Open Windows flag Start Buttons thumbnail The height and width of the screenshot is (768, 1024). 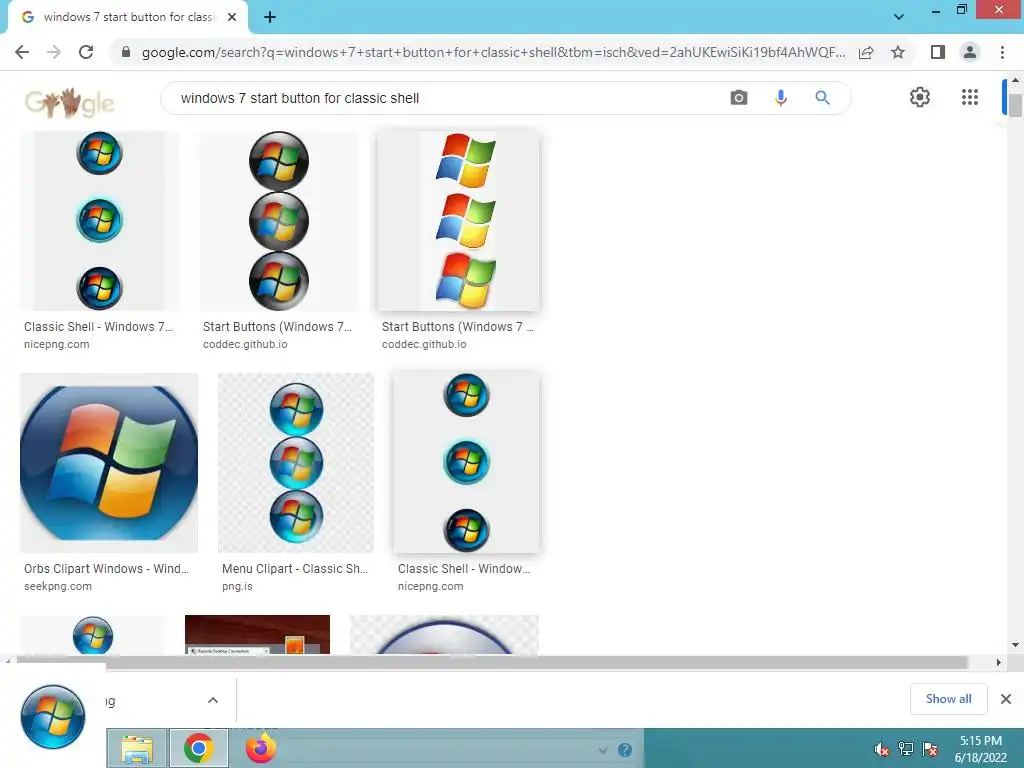(x=458, y=221)
